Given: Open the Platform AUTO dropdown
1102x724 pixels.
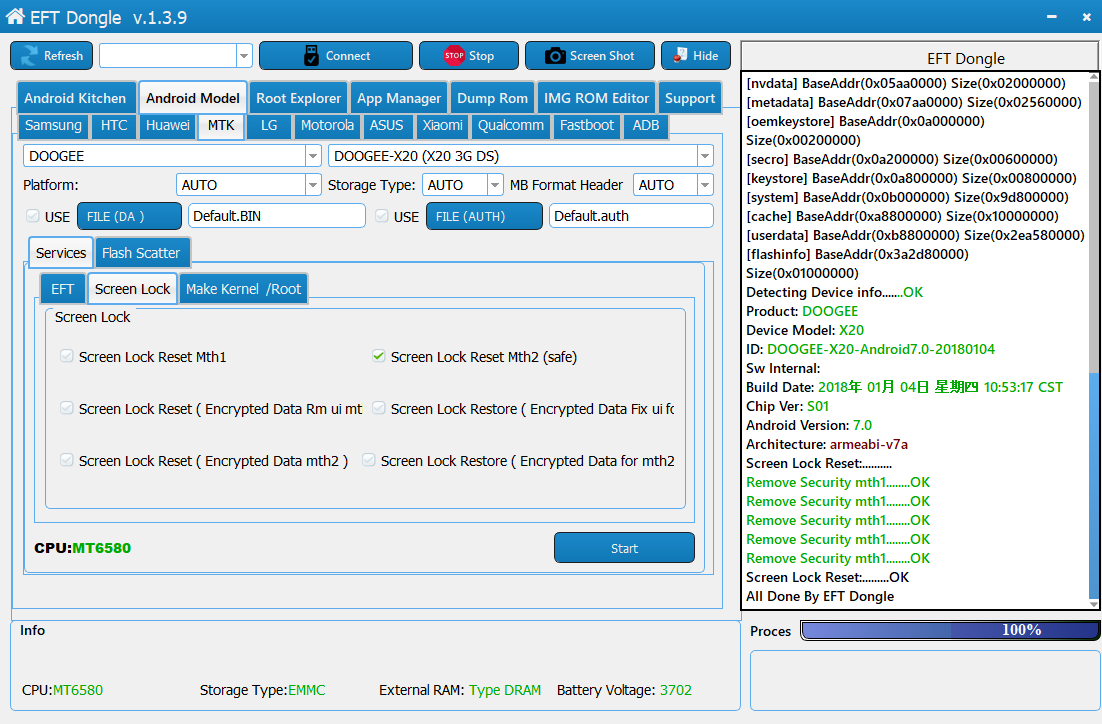Looking at the screenshot, I should pos(313,185).
